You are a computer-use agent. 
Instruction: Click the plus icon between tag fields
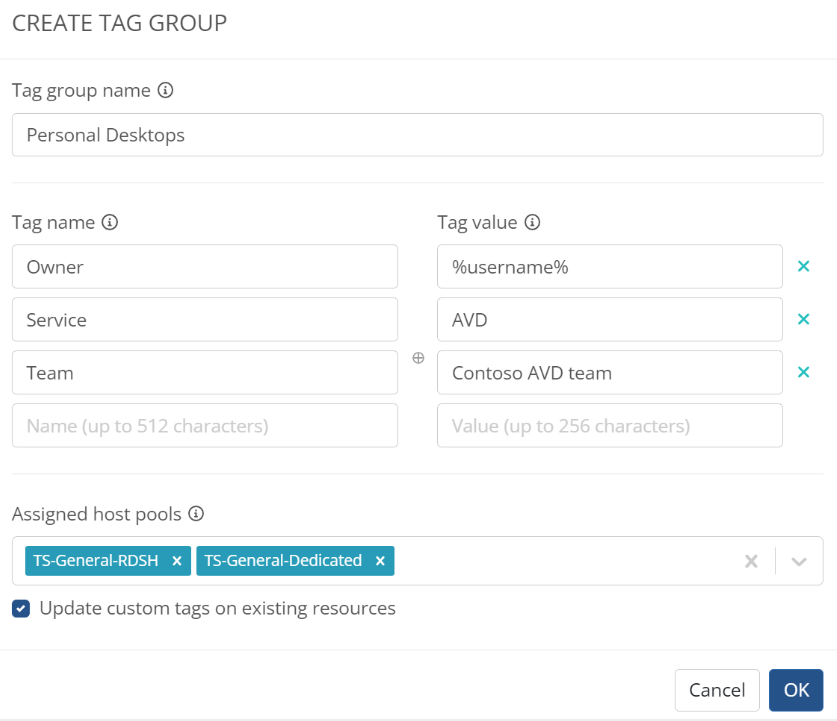[418, 358]
